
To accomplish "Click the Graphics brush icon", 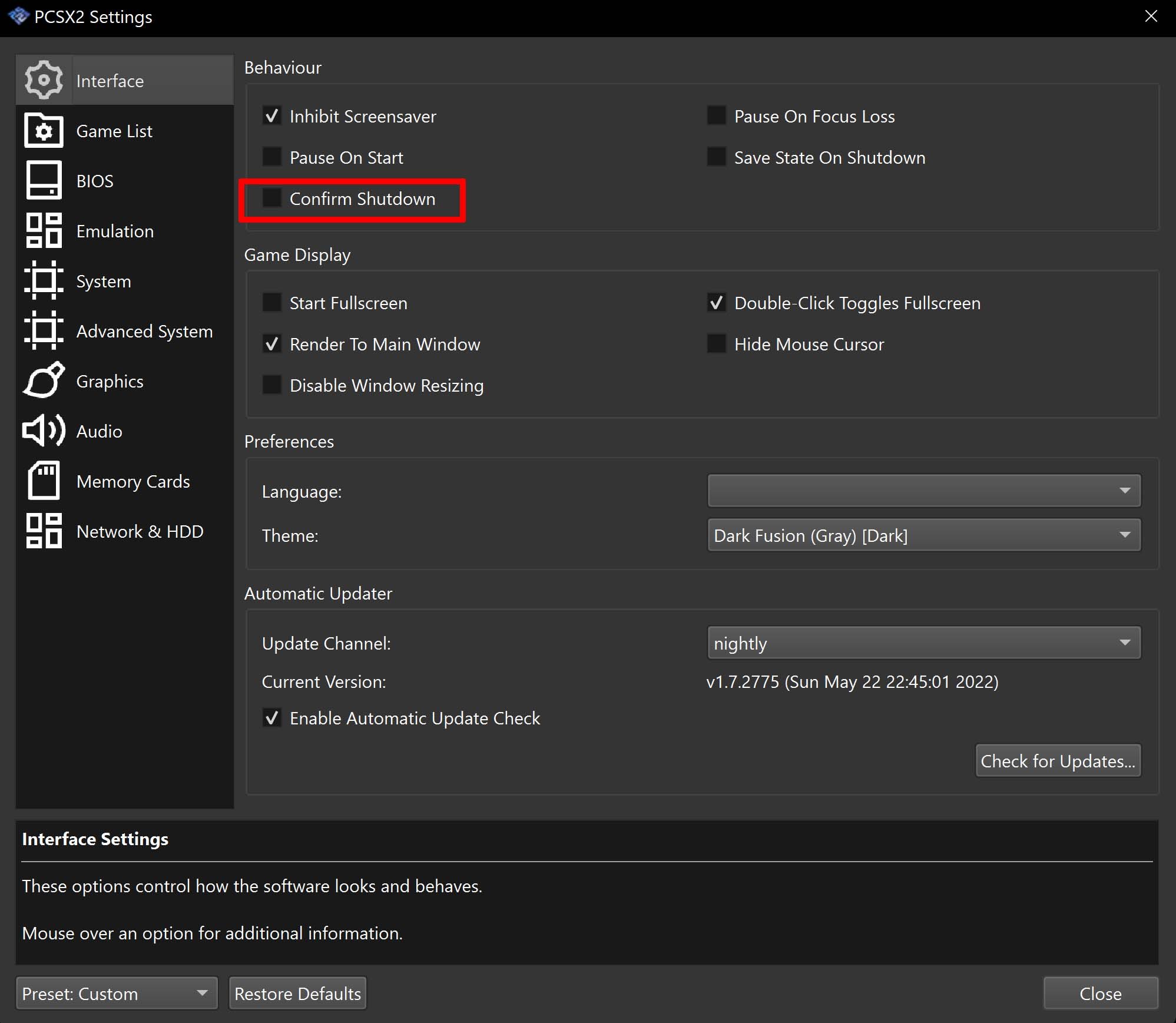I will pos(44,380).
